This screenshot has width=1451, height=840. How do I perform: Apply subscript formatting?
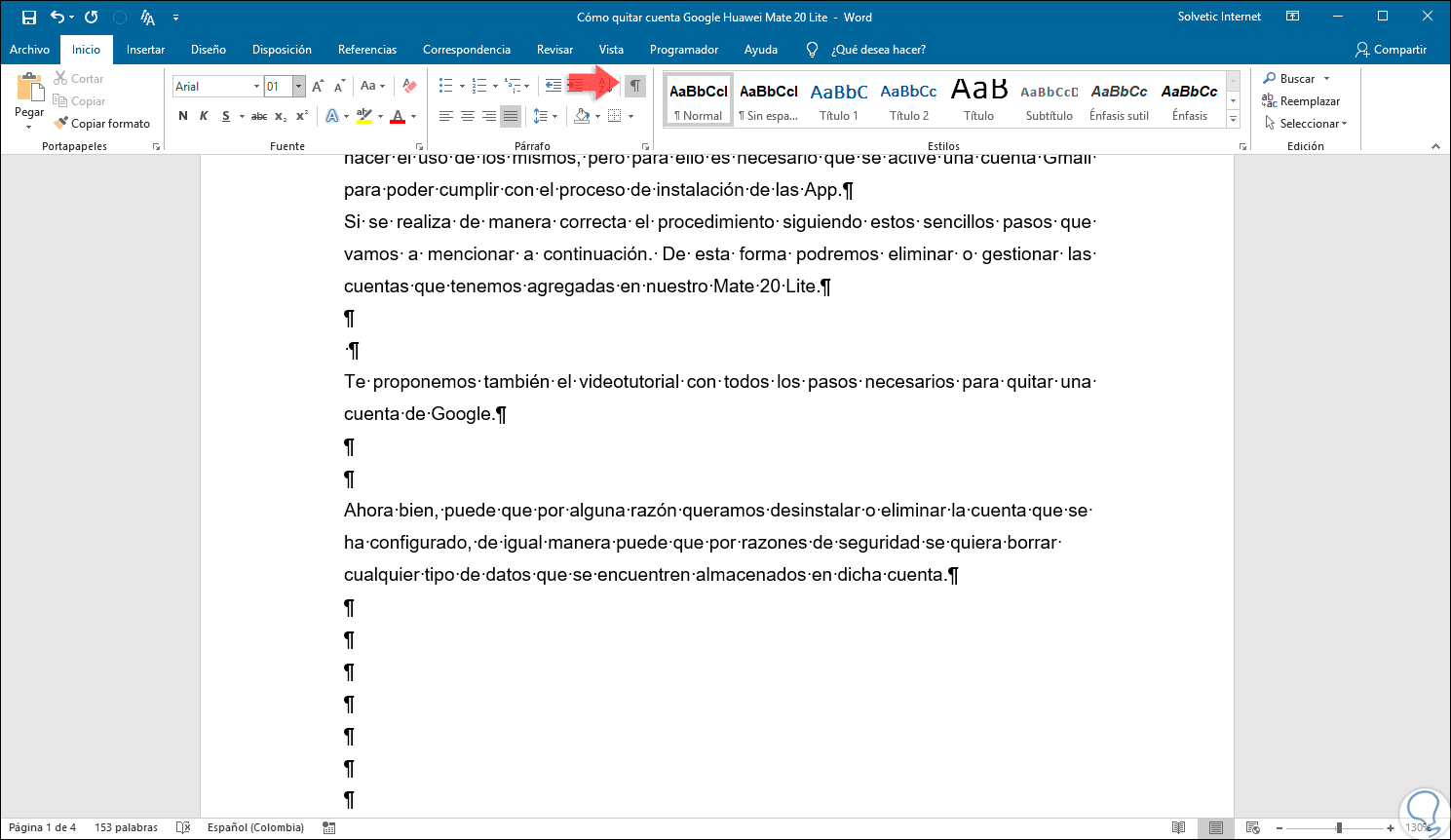(281, 116)
